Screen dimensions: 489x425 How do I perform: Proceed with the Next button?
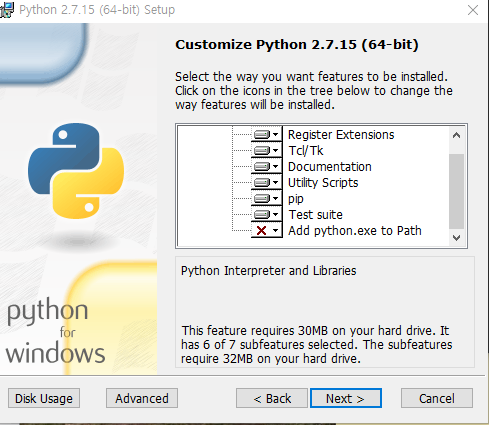pyautogui.click(x=346, y=398)
